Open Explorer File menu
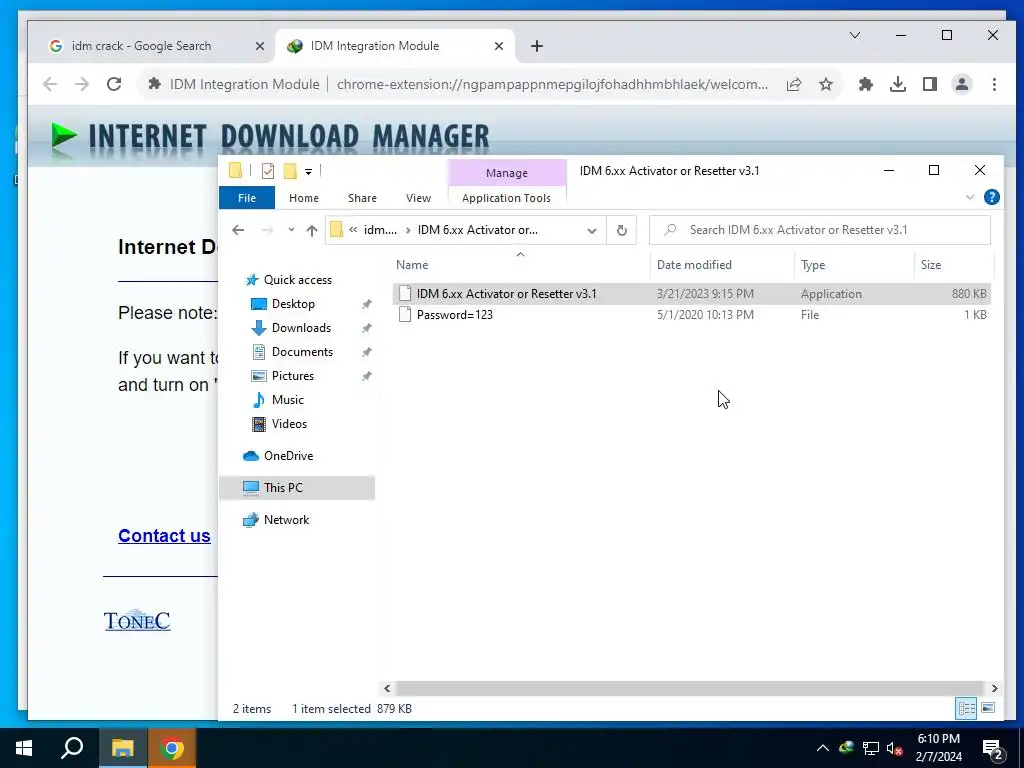 [x=247, y=198]
